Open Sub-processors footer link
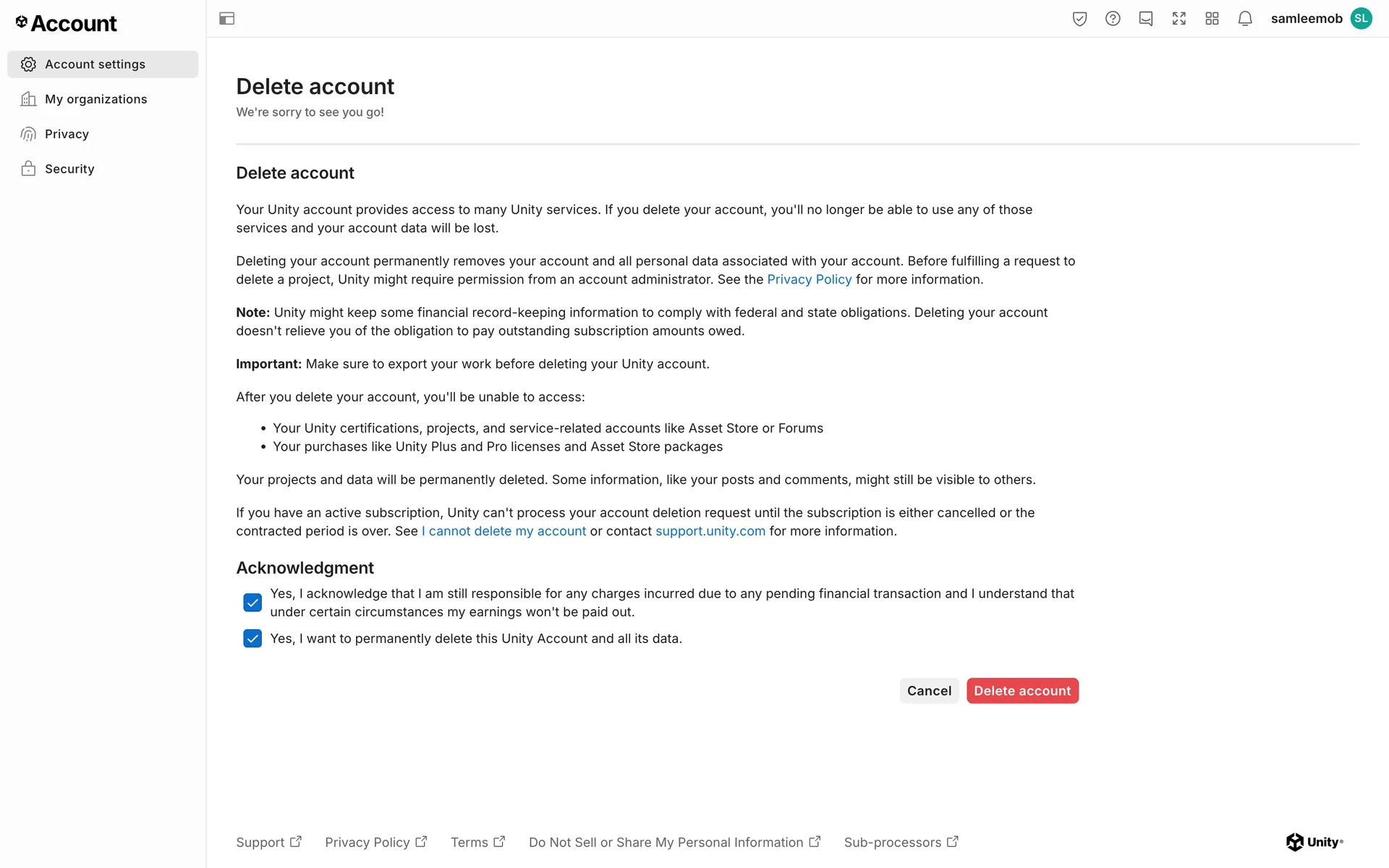The height and width of the screenshot is (868, 1389). point(901,842)
